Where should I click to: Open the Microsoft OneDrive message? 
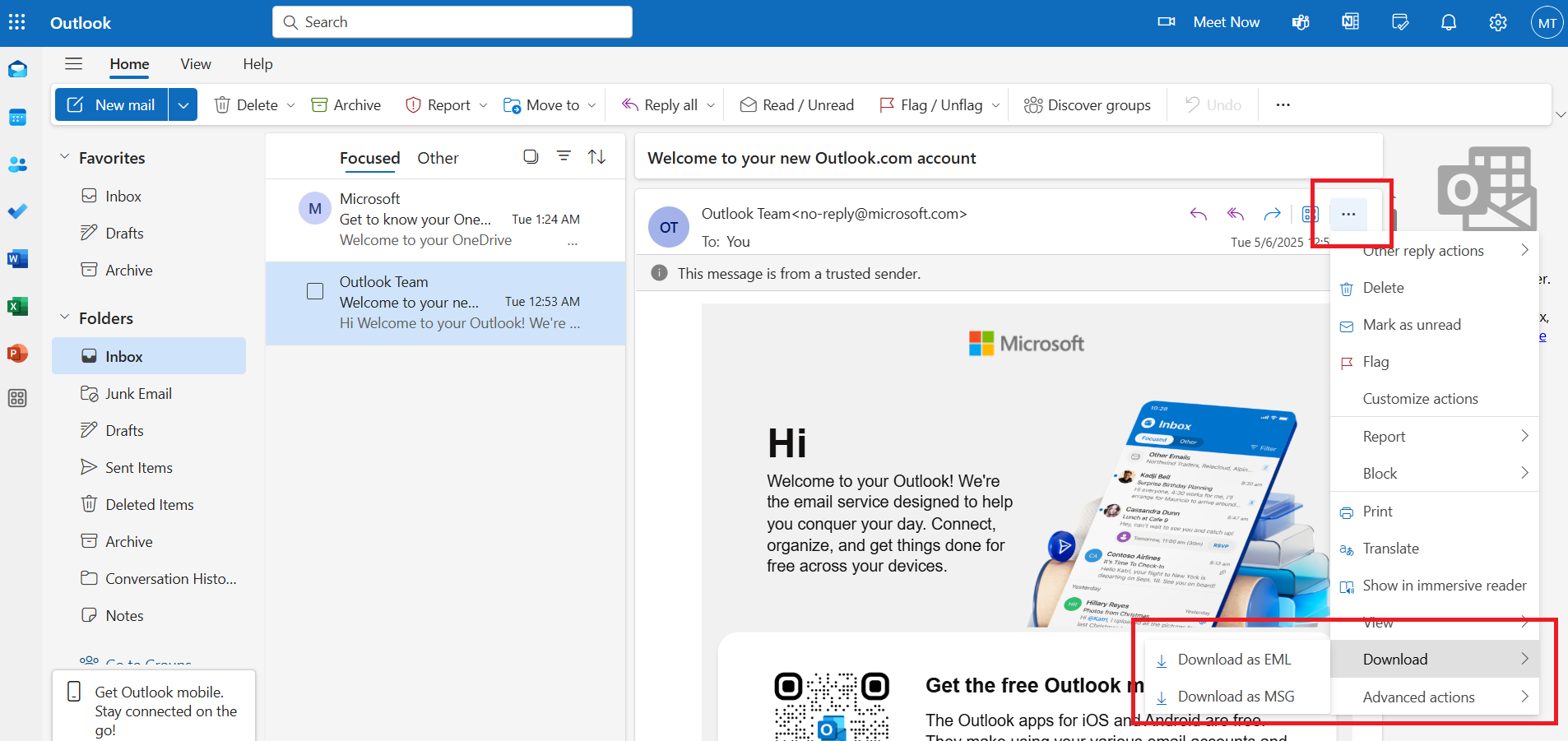(x=445, y=220)
